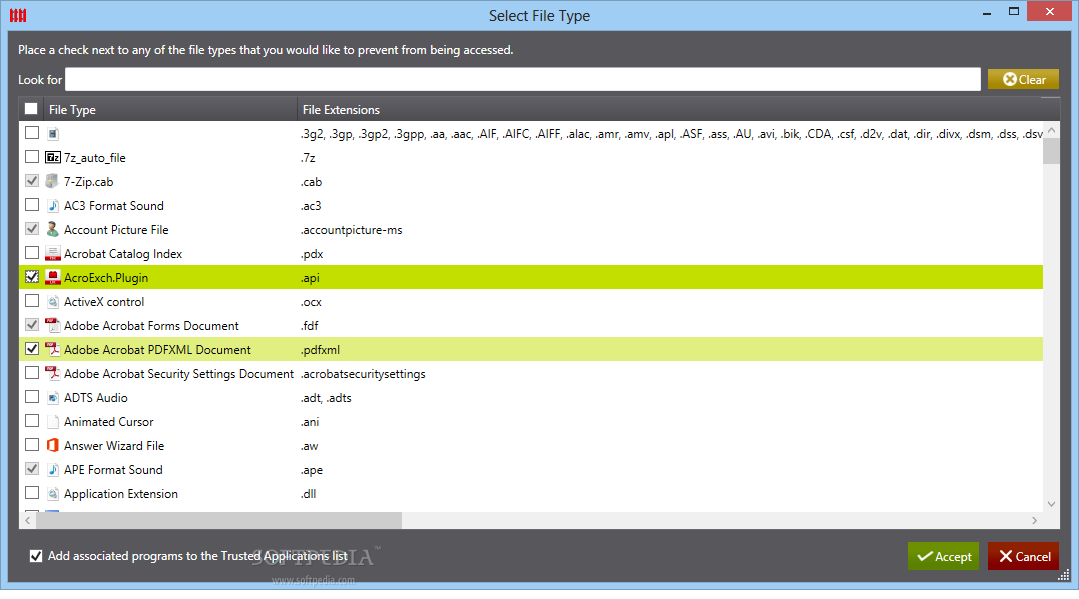Check the Animated Cursor checkbox

[x=32, y=421]
